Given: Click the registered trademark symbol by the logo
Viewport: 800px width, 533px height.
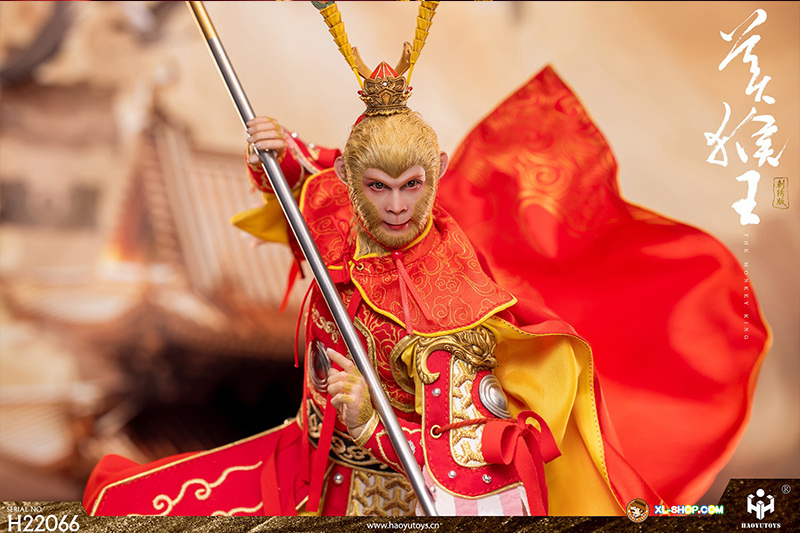Looking at the screenshot, I should (785, 489).
